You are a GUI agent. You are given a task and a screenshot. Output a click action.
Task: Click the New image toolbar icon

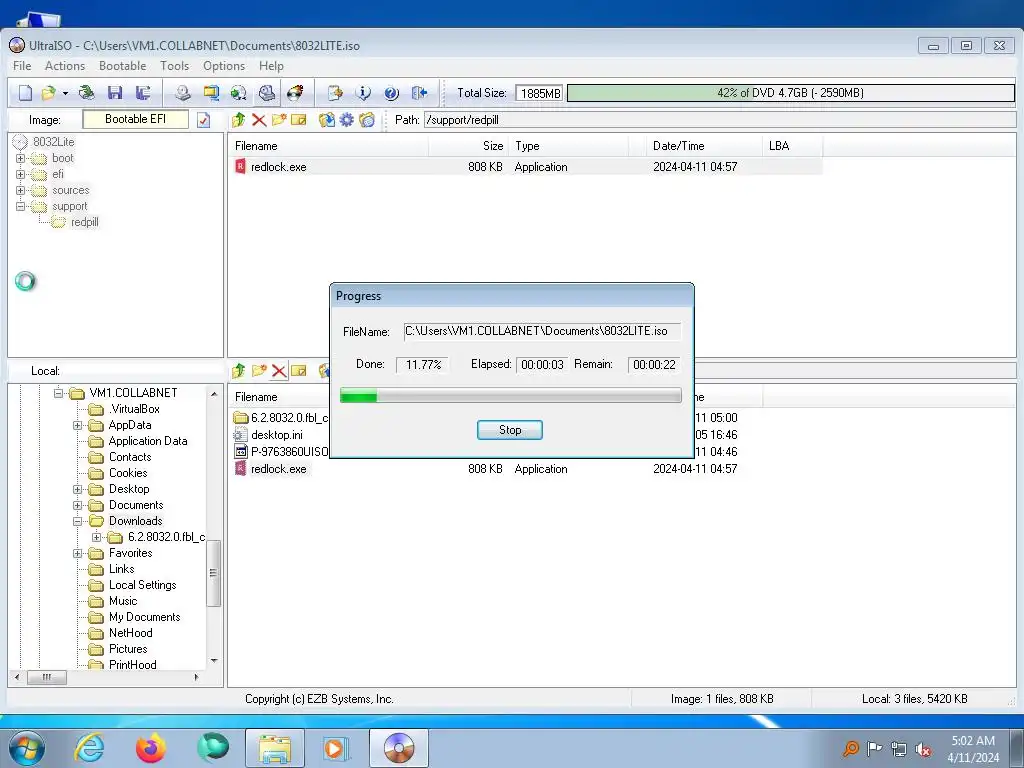tap(25, 93)
